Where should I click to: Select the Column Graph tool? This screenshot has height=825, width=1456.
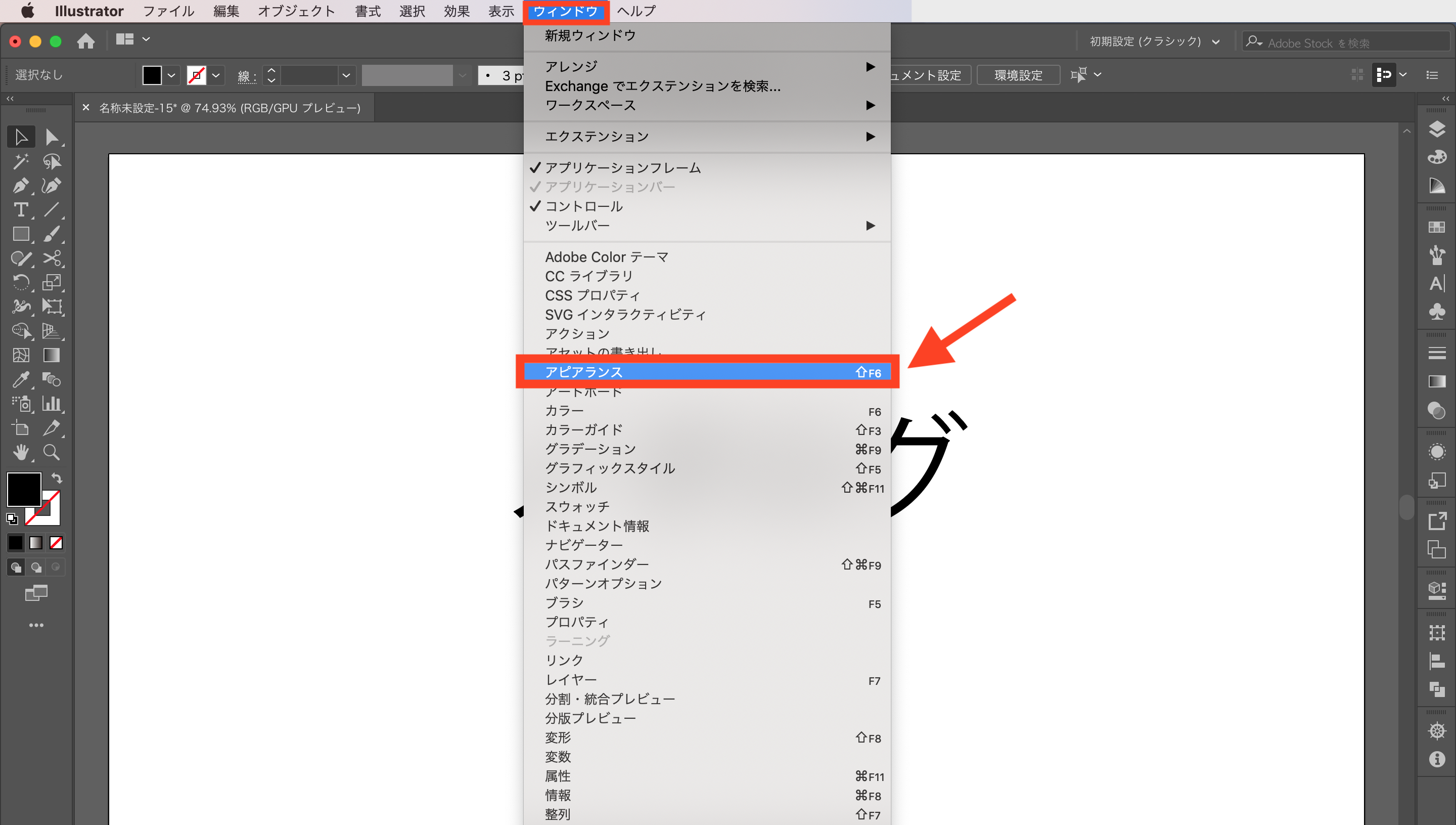(52, 404)
